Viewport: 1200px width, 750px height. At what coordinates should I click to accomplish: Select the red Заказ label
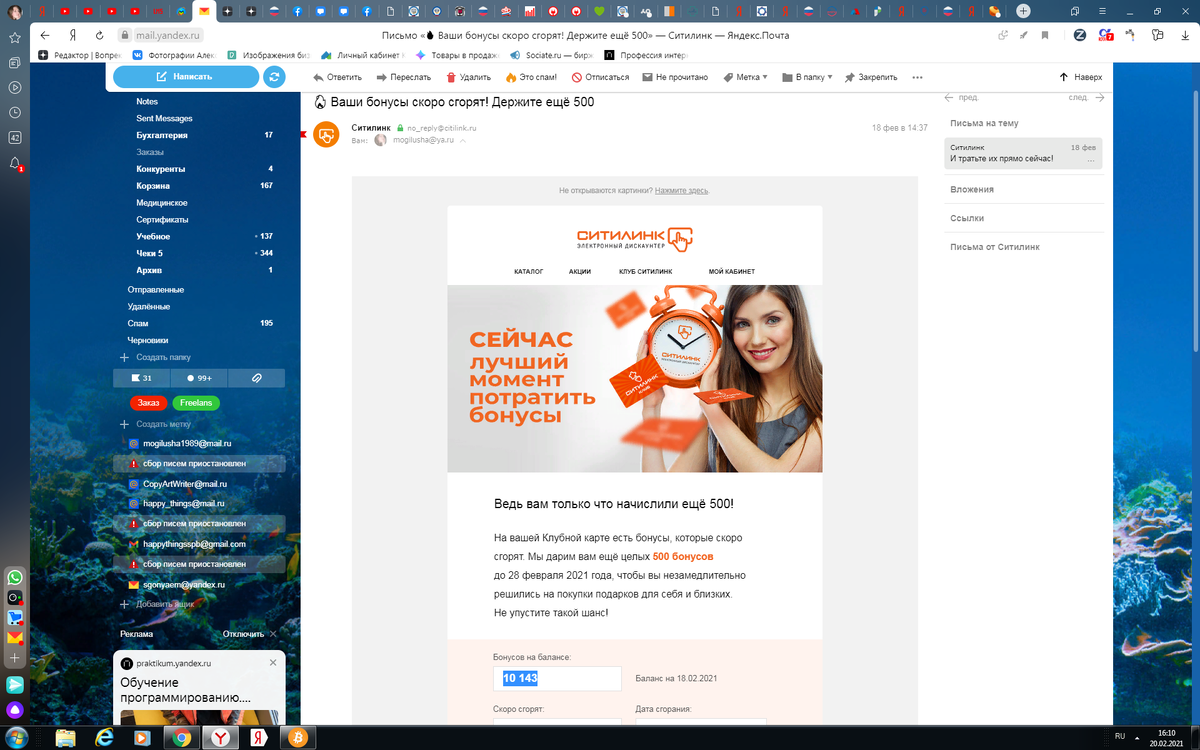click(148, 403)
